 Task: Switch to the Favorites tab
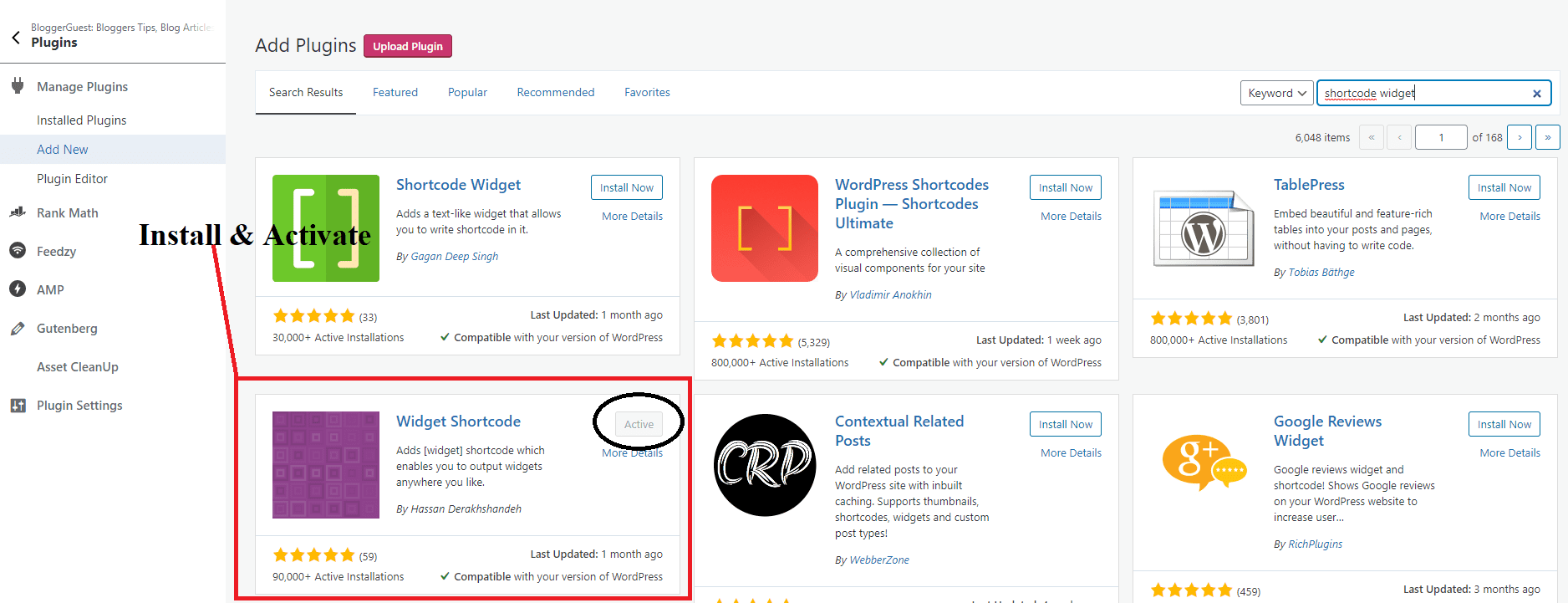(x=647, y=92)
